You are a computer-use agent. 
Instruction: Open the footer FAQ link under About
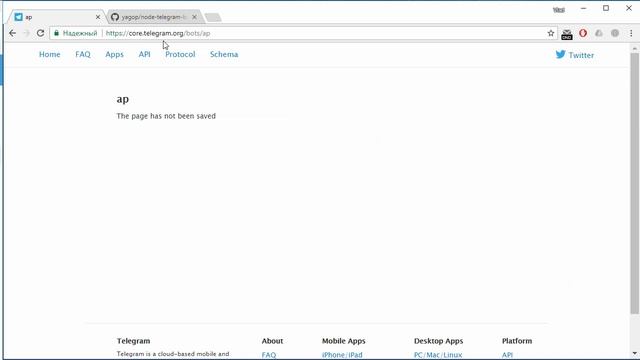(269, 355)
